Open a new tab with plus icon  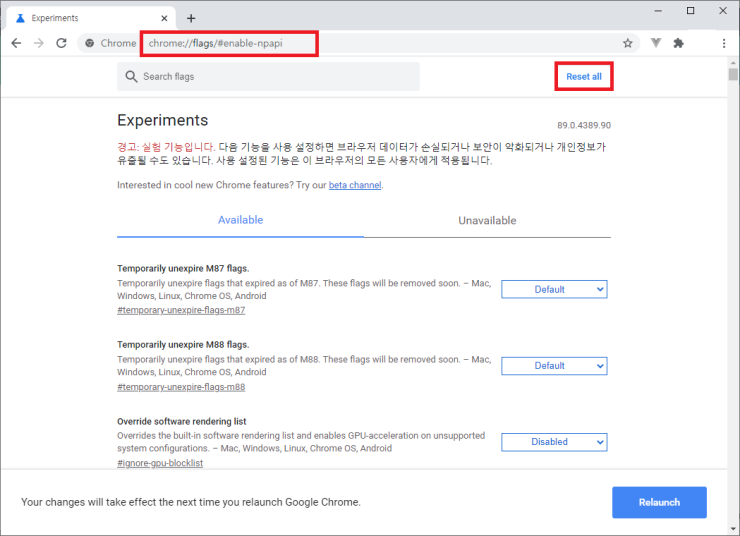pyautogui.click(x=191, y=18)
